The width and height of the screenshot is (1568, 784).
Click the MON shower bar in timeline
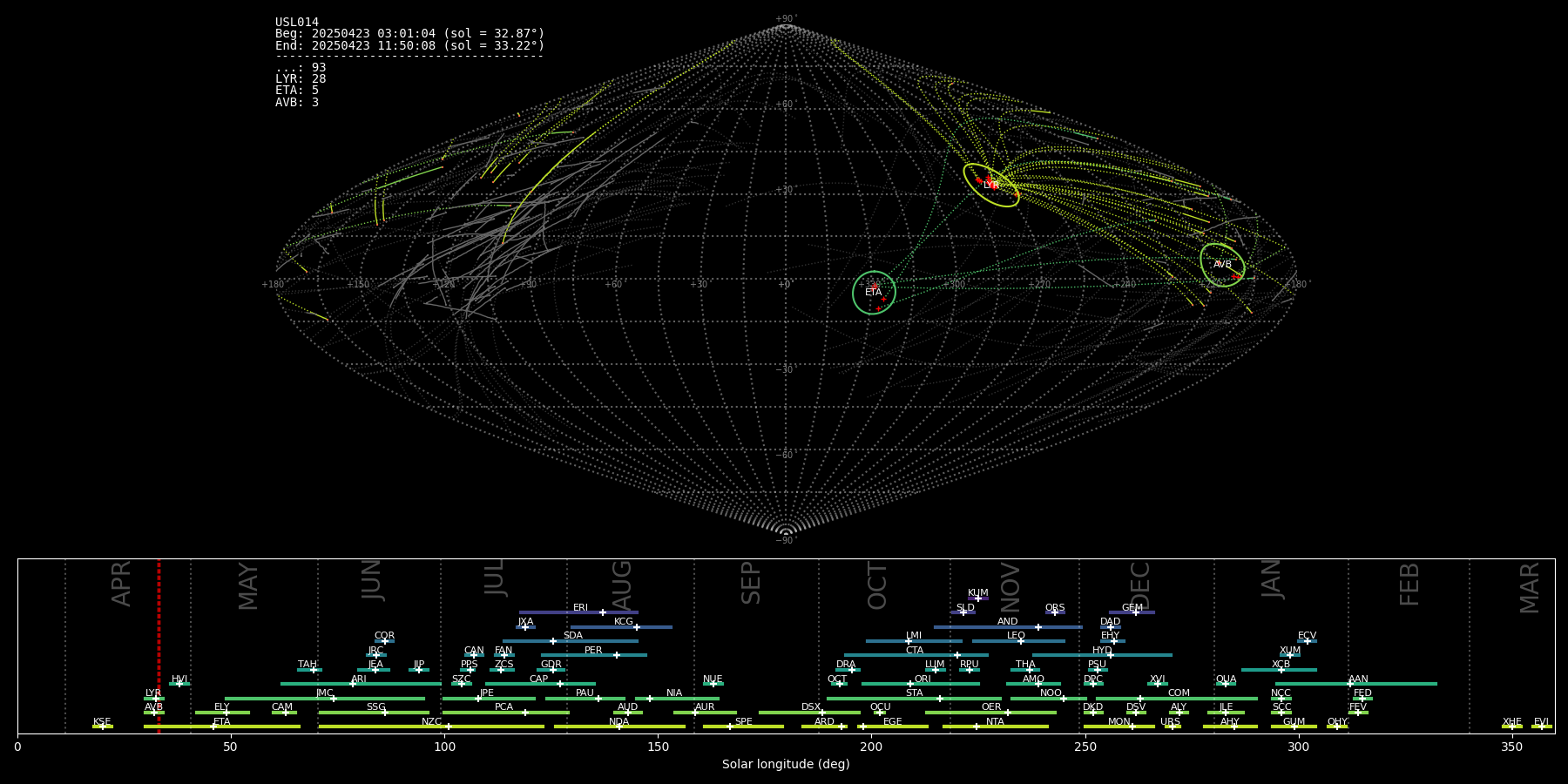pos(1119,727)
